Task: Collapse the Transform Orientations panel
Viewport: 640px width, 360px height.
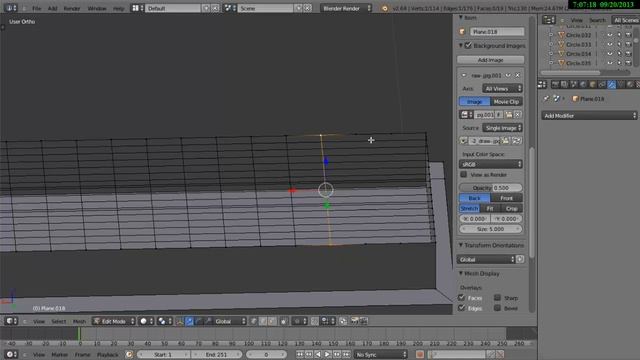Action: (461, 245)
